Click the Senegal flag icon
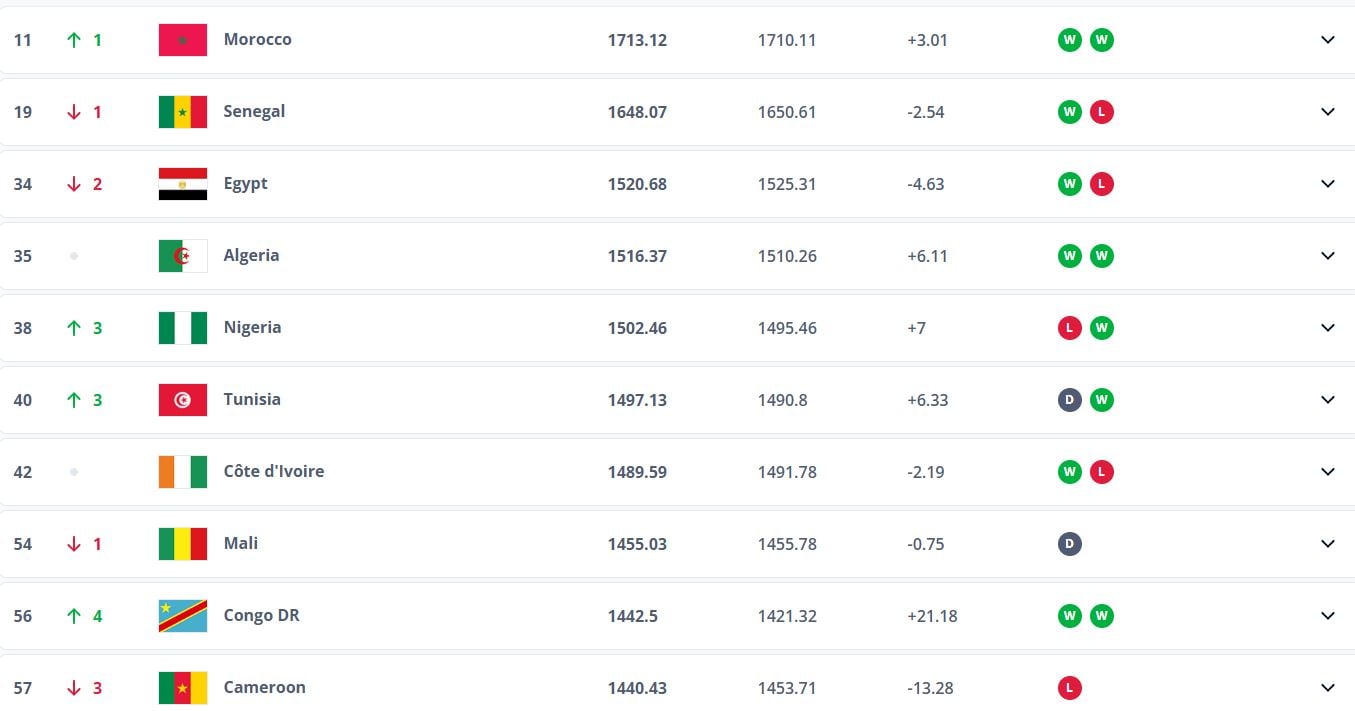 pyautogui.click(x=183, y=112)
